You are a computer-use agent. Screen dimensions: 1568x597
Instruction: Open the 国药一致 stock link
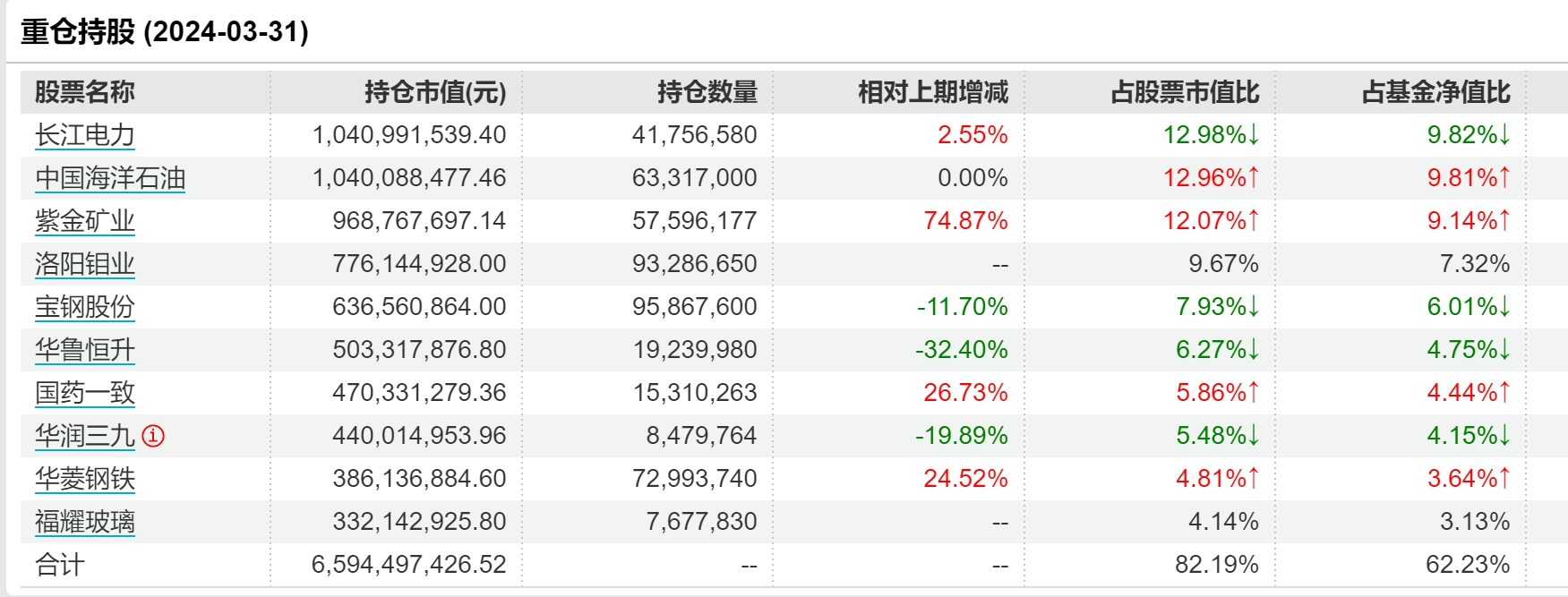85,393
